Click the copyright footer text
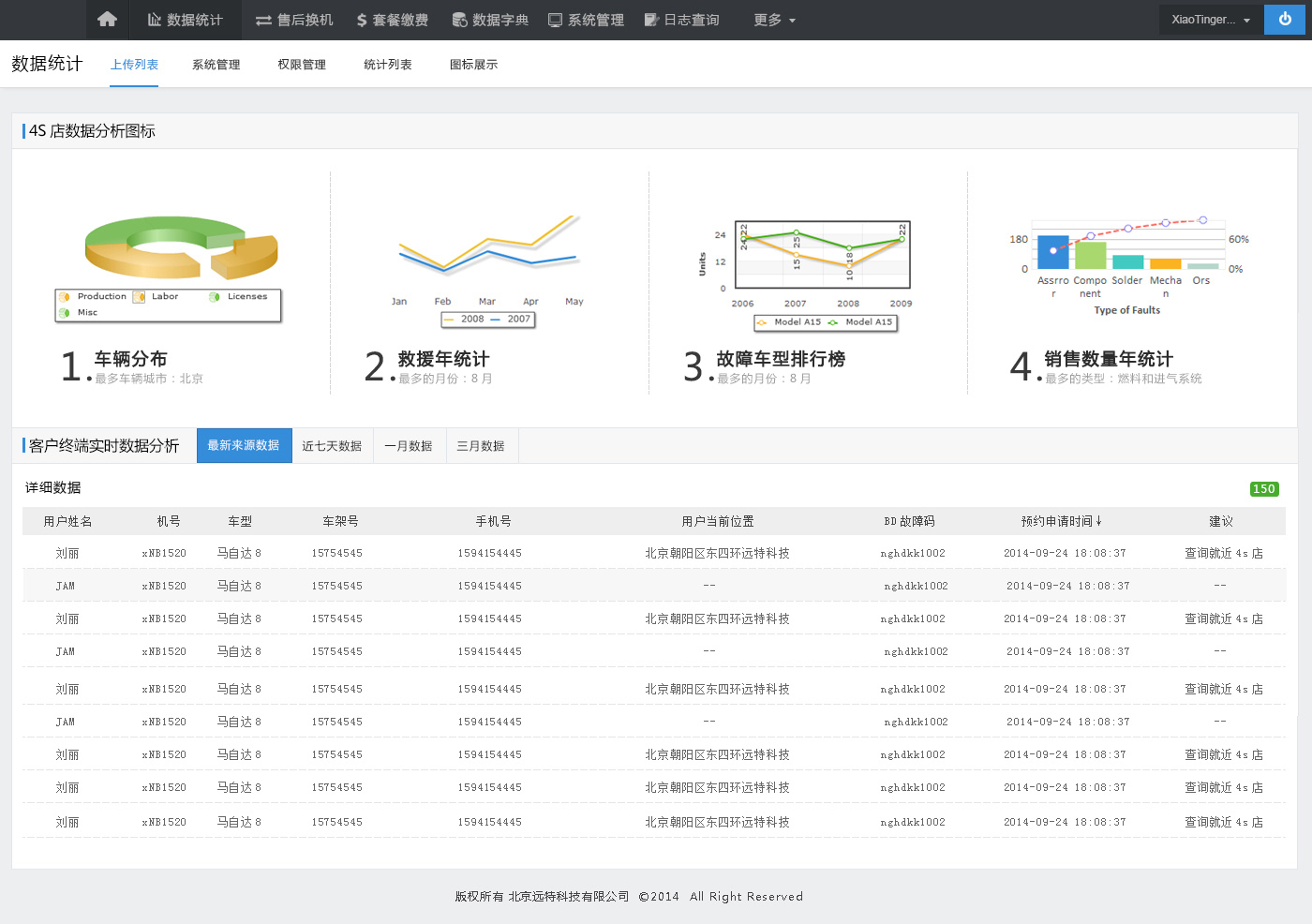 coord(629,896)
